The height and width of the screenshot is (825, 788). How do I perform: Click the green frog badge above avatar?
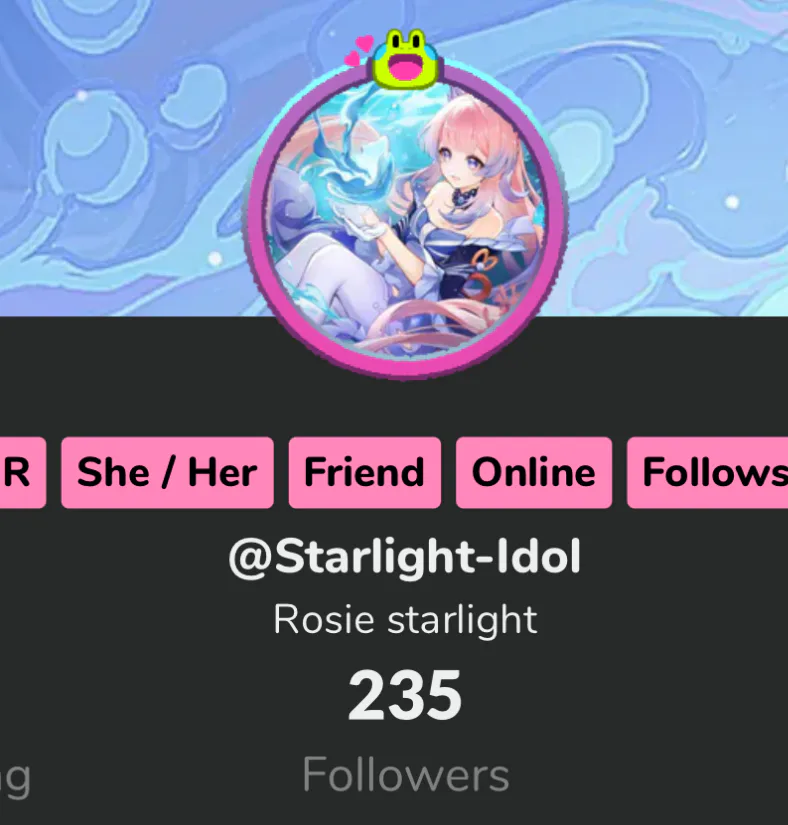[406, 59]
